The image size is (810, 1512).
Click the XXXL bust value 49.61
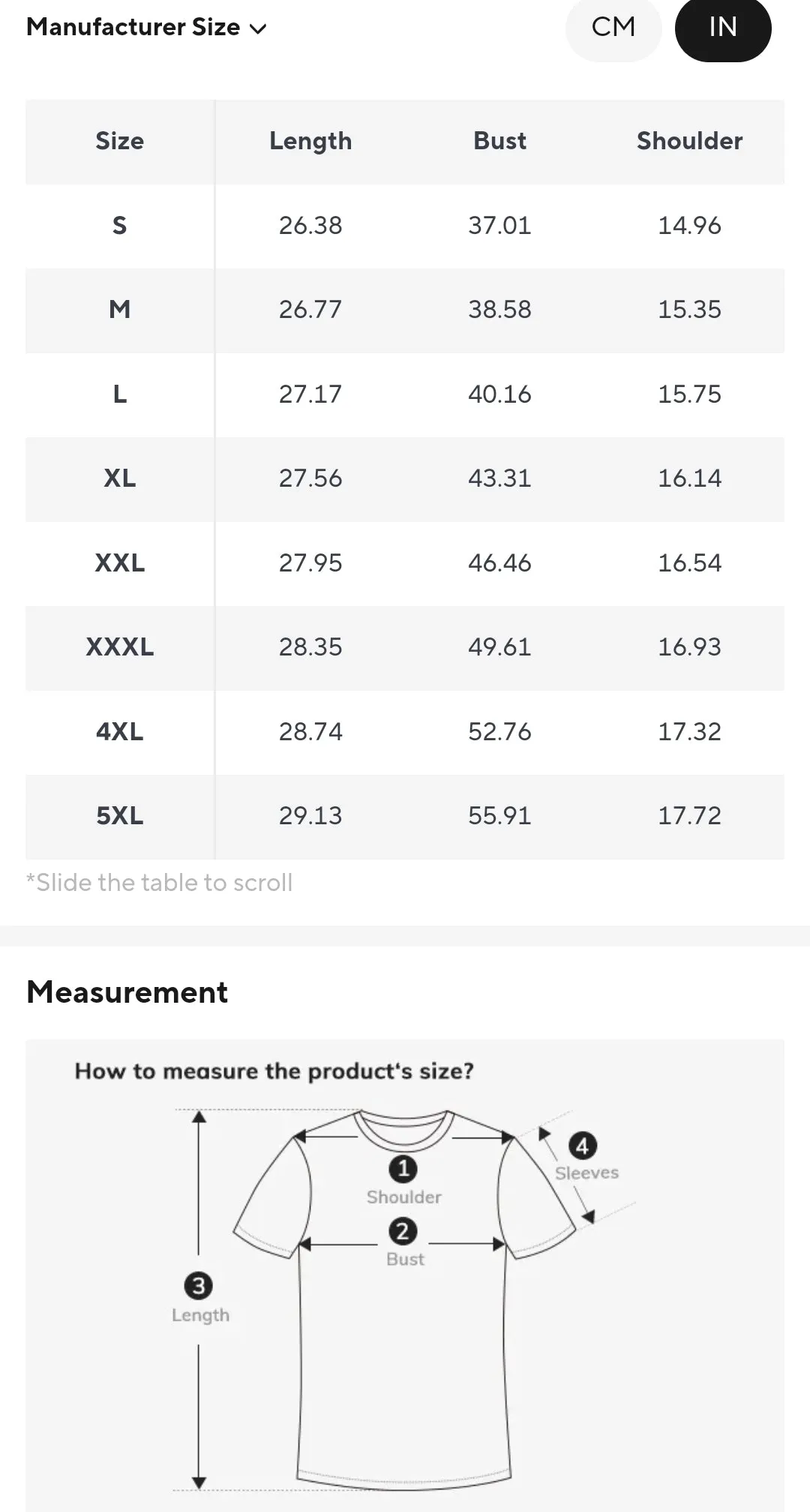point(500,647)
